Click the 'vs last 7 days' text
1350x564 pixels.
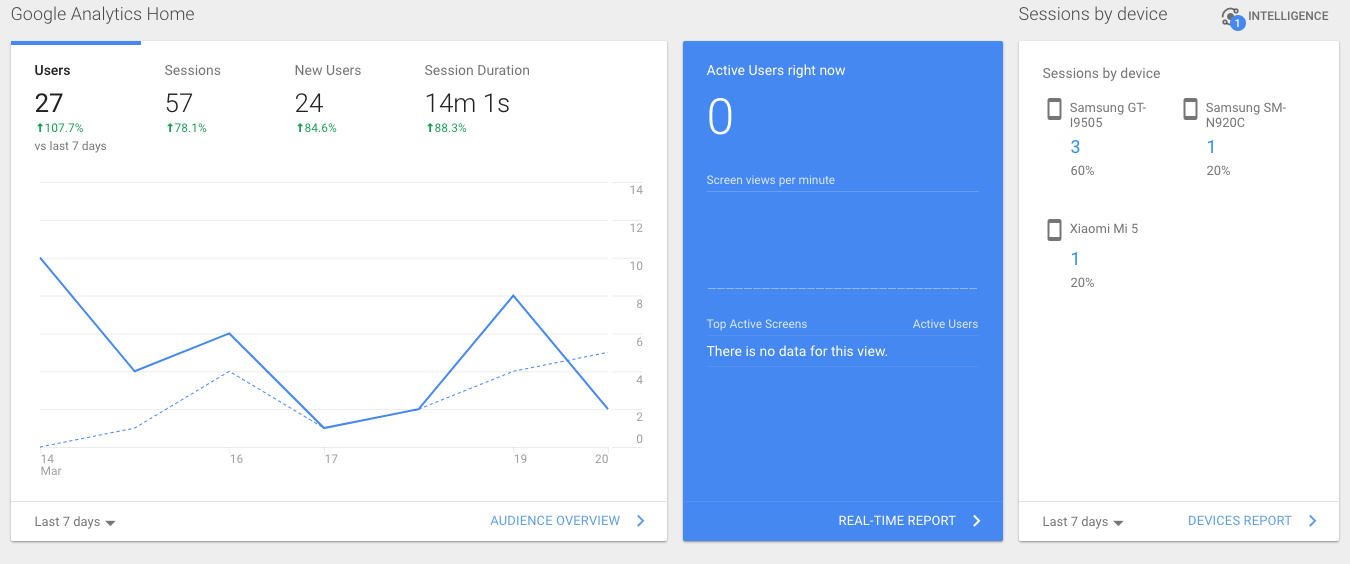point(70,146)
